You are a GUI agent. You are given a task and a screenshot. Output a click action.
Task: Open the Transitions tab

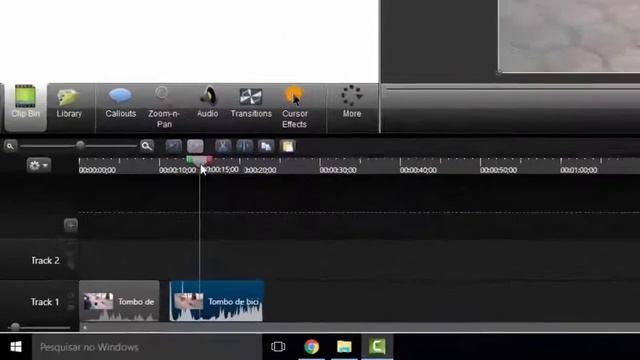(x=251, y=103)
